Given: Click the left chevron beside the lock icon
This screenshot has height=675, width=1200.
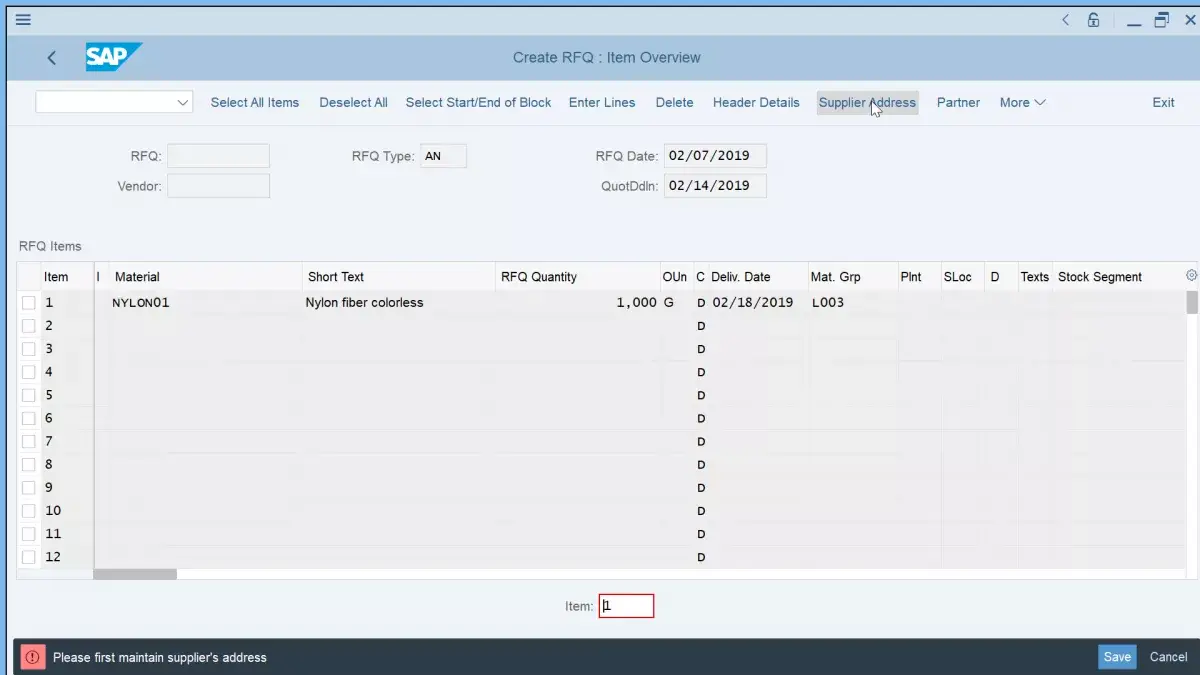Looking at the screenshot, I should pyautogui.click(x=1065, y=20).
